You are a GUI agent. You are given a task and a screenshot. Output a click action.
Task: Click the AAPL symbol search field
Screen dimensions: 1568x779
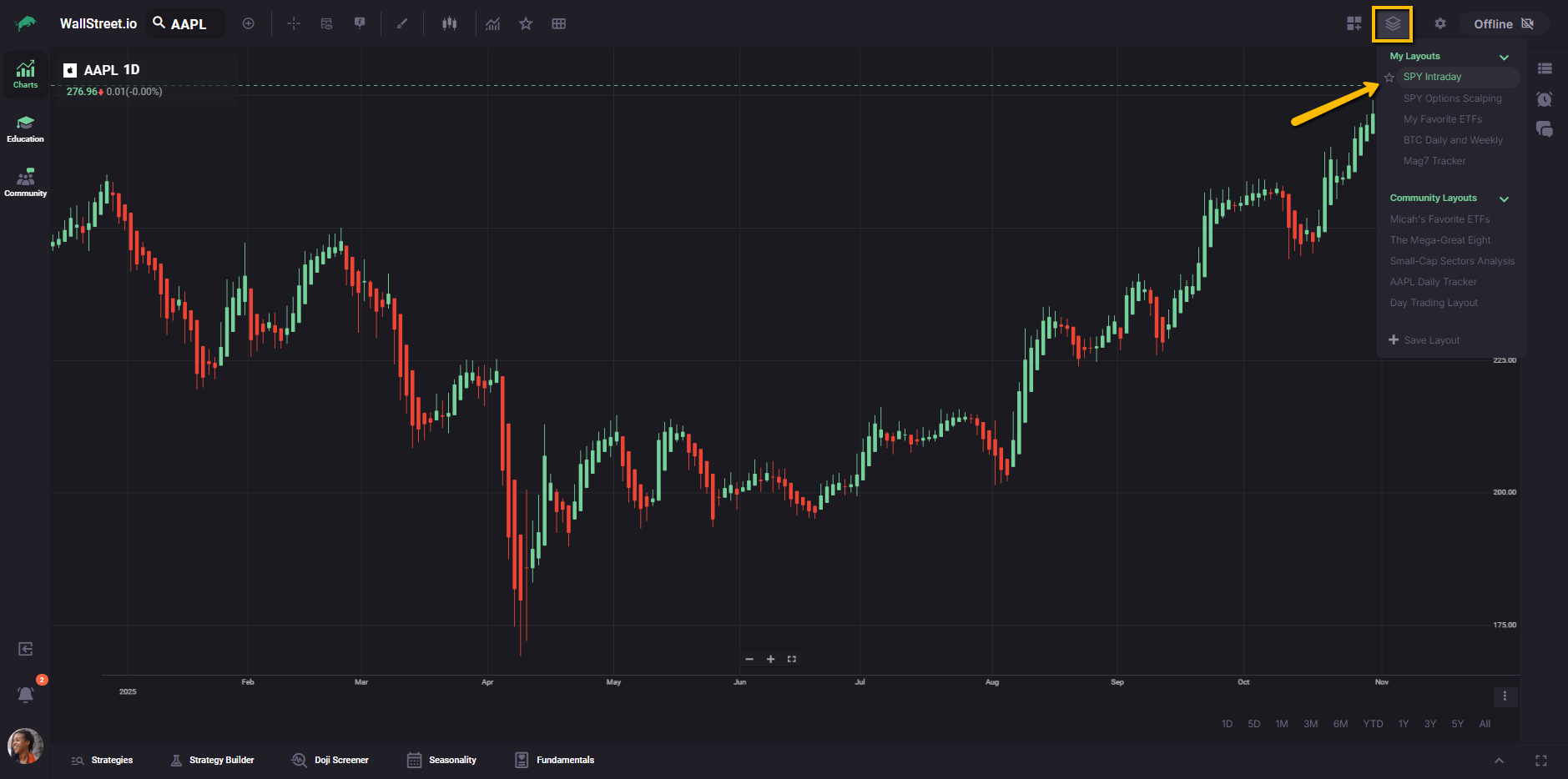(187, 24)
